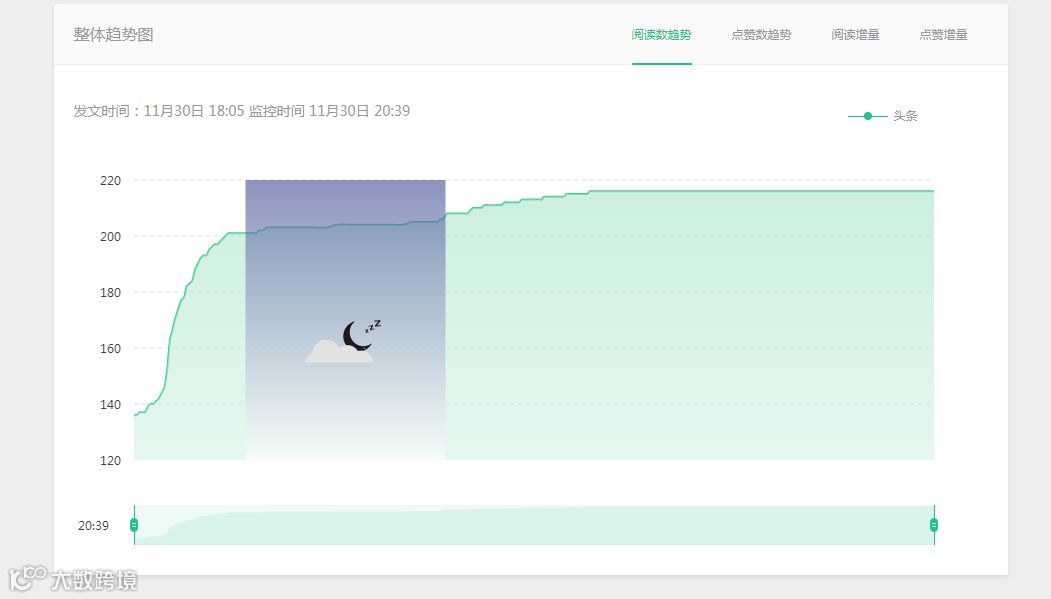The image size is (1051, 599).
Task: Switch to the 阅读数趋势 tab
Action: pos(661,35)
